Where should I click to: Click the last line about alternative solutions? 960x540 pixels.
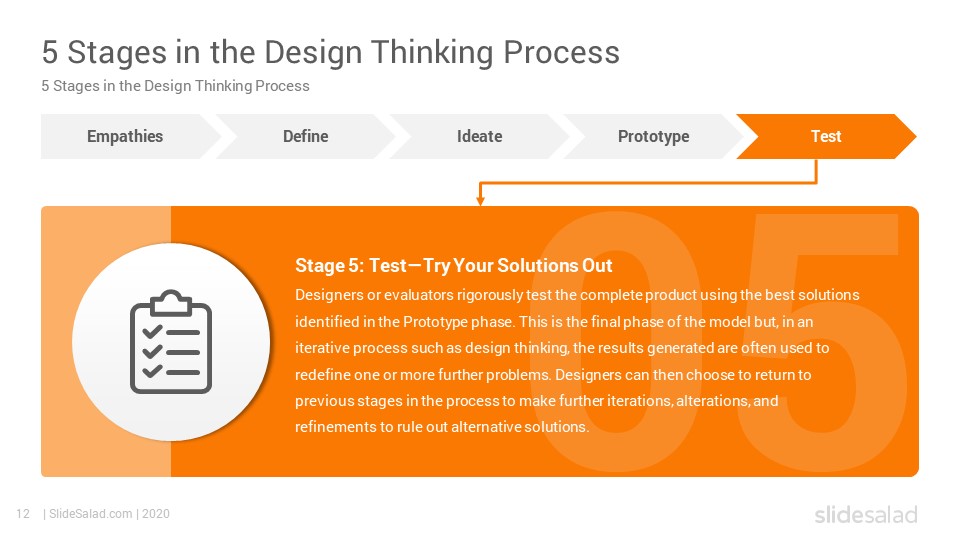tap(442, 427)
